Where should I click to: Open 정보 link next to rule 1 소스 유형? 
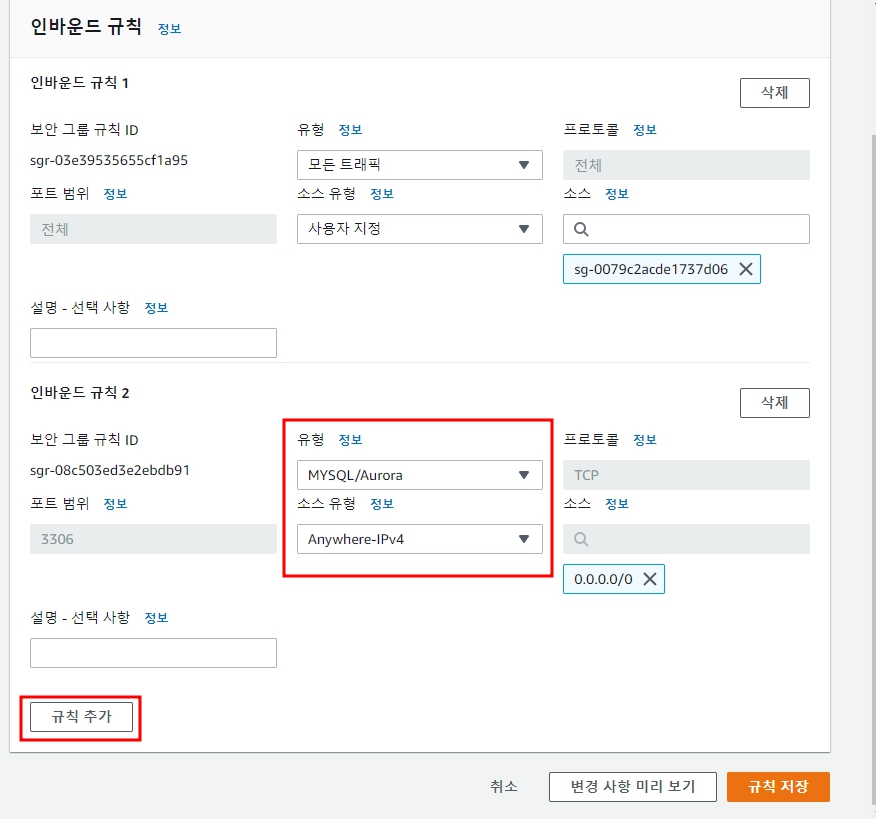(x=382, y=194)
